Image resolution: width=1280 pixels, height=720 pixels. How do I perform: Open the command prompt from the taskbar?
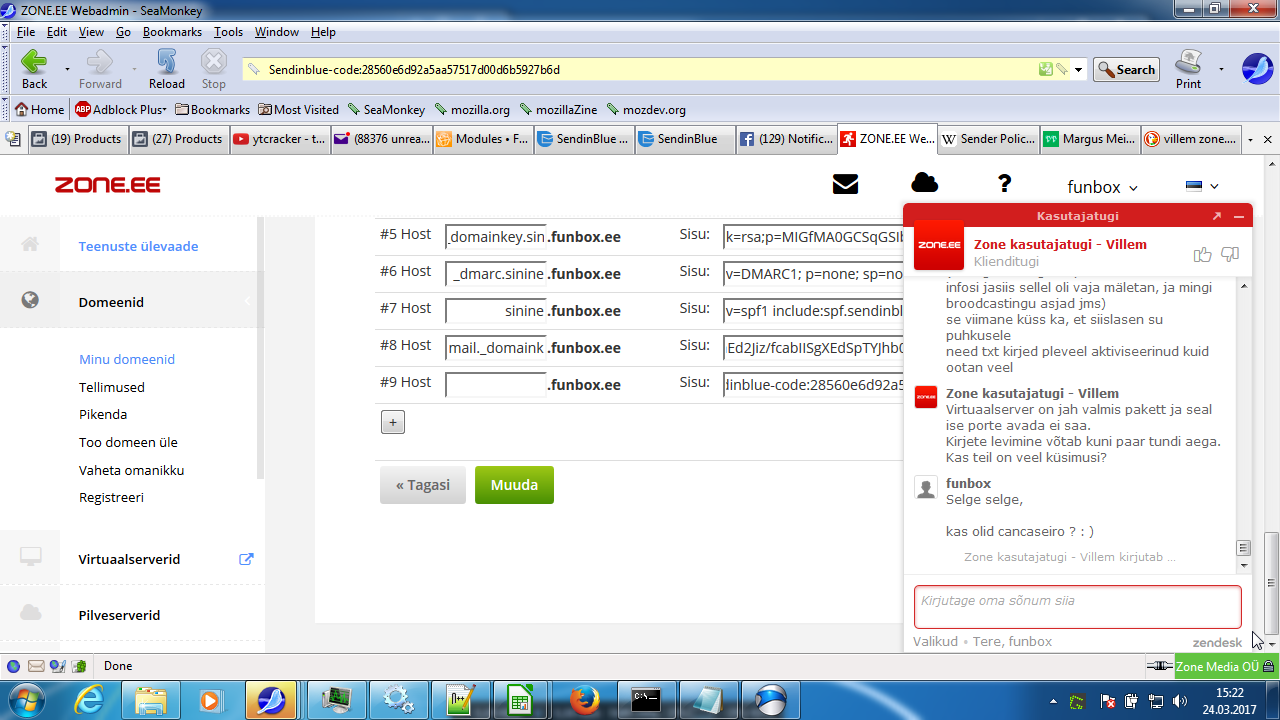645,700
